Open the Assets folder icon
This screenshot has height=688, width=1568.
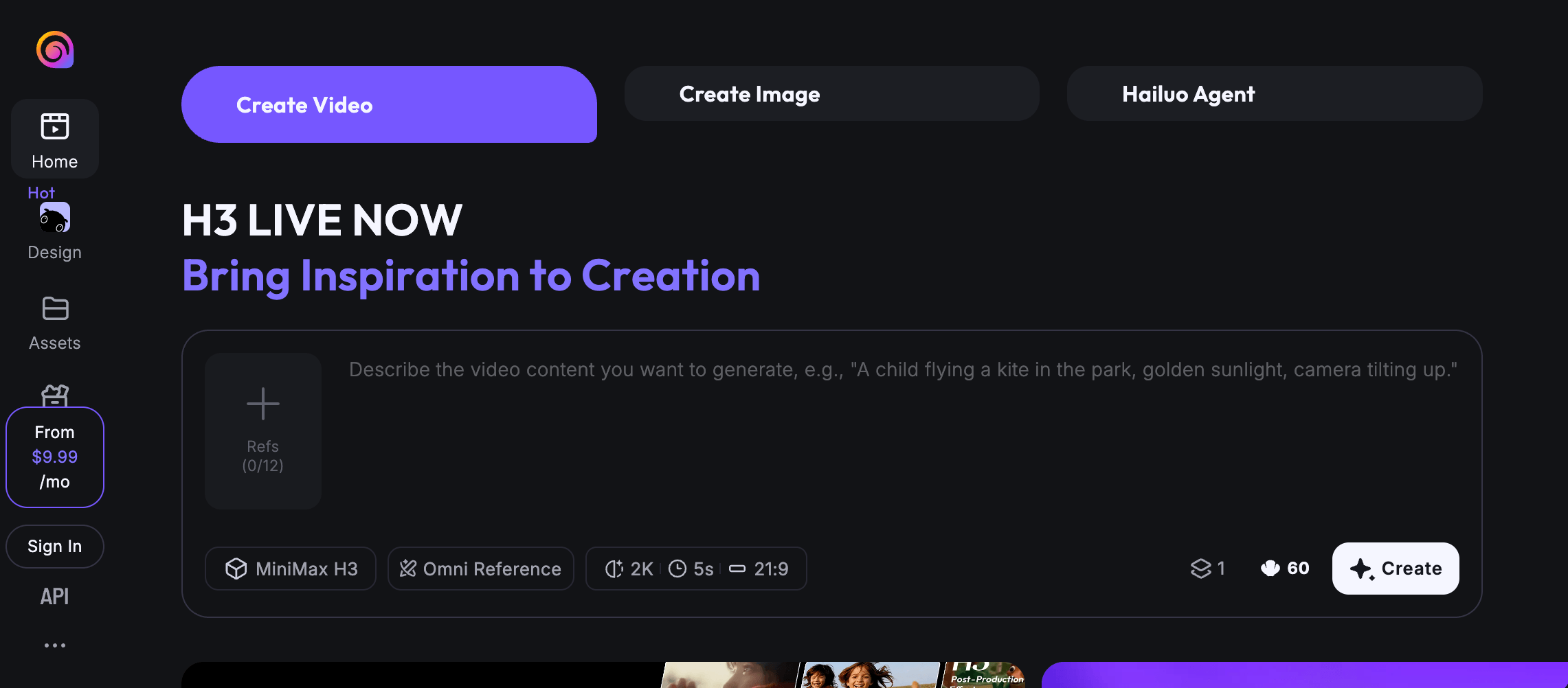click(55, 308)
